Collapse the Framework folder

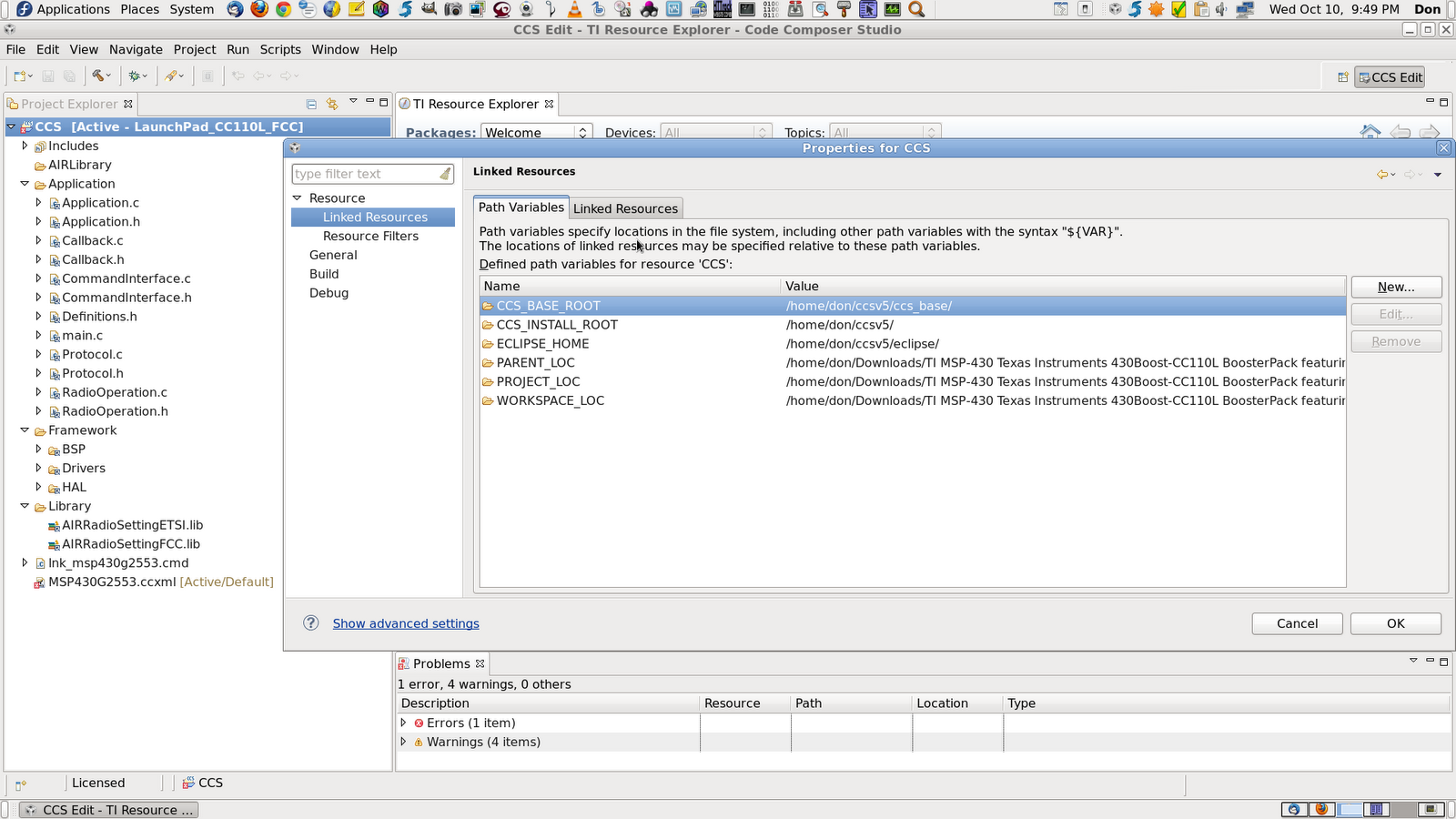(25, 430)
